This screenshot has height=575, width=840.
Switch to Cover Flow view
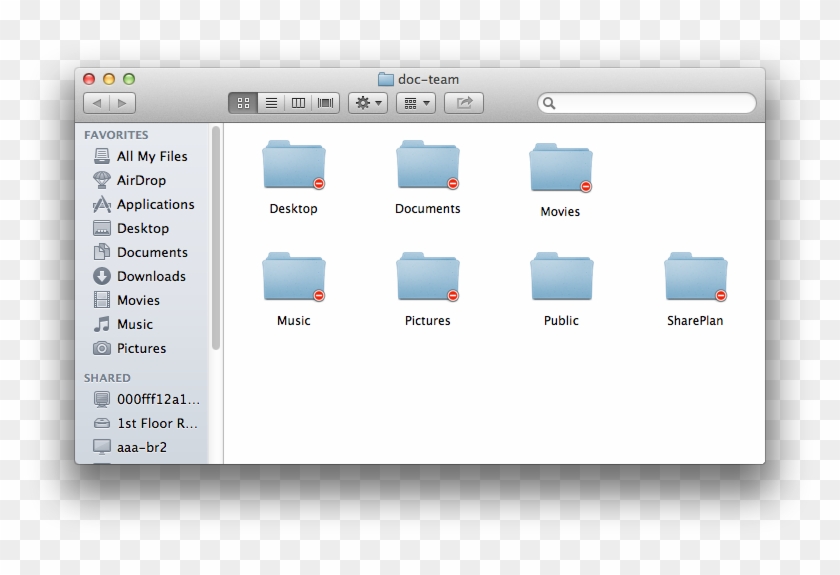[326, 103]
